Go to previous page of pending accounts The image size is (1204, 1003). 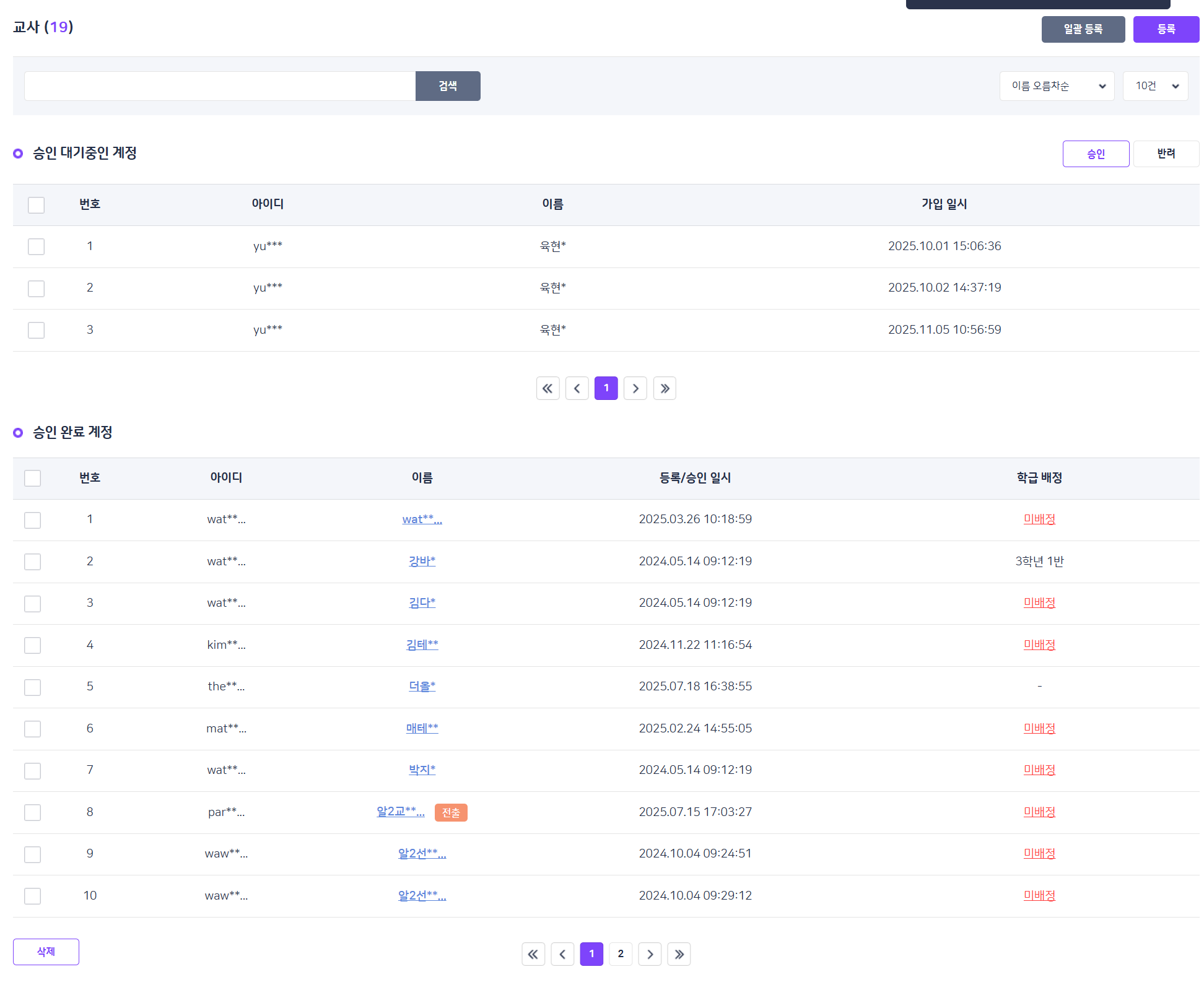click(577, 388)
